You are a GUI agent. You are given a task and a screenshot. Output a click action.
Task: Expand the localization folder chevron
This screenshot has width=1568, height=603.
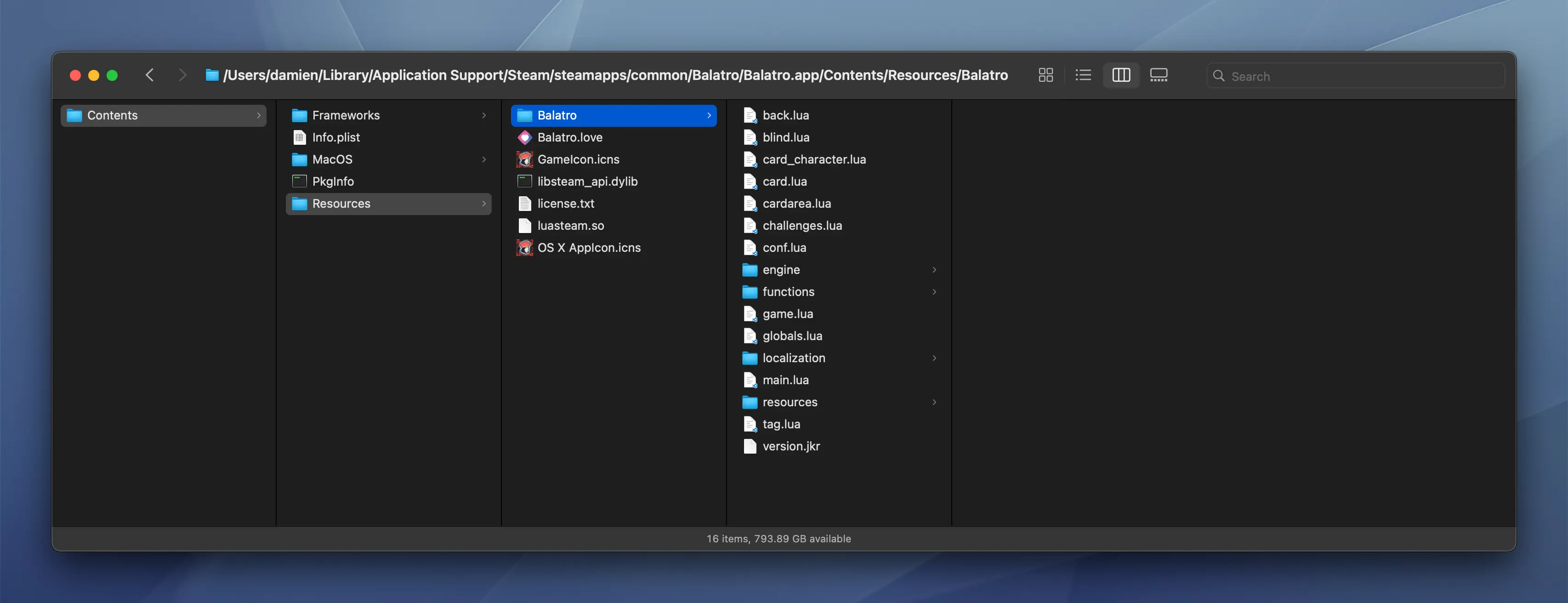coord(934,358)
